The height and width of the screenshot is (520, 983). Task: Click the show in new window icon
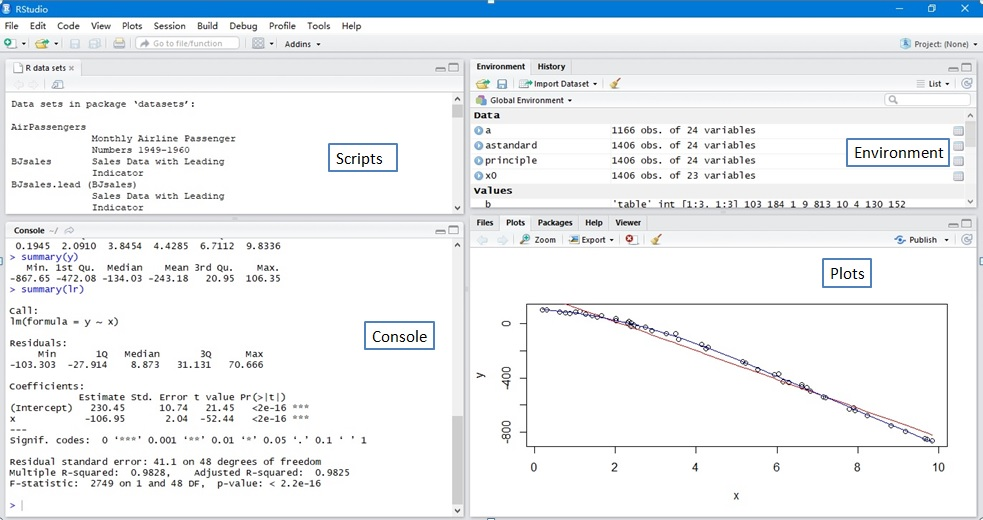pyautogui.click(x=57, y=84)
